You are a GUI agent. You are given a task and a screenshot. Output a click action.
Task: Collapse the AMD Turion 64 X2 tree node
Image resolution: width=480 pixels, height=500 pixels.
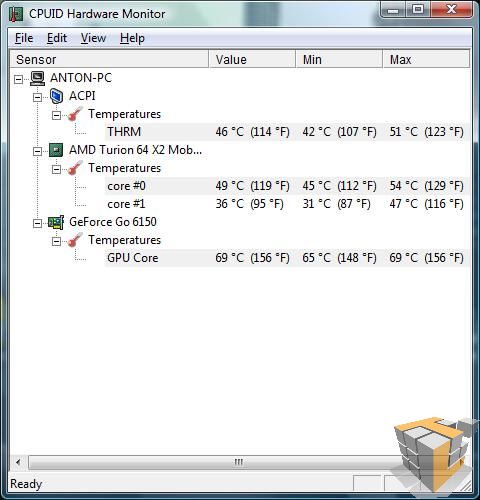click(x=37, y=151)
